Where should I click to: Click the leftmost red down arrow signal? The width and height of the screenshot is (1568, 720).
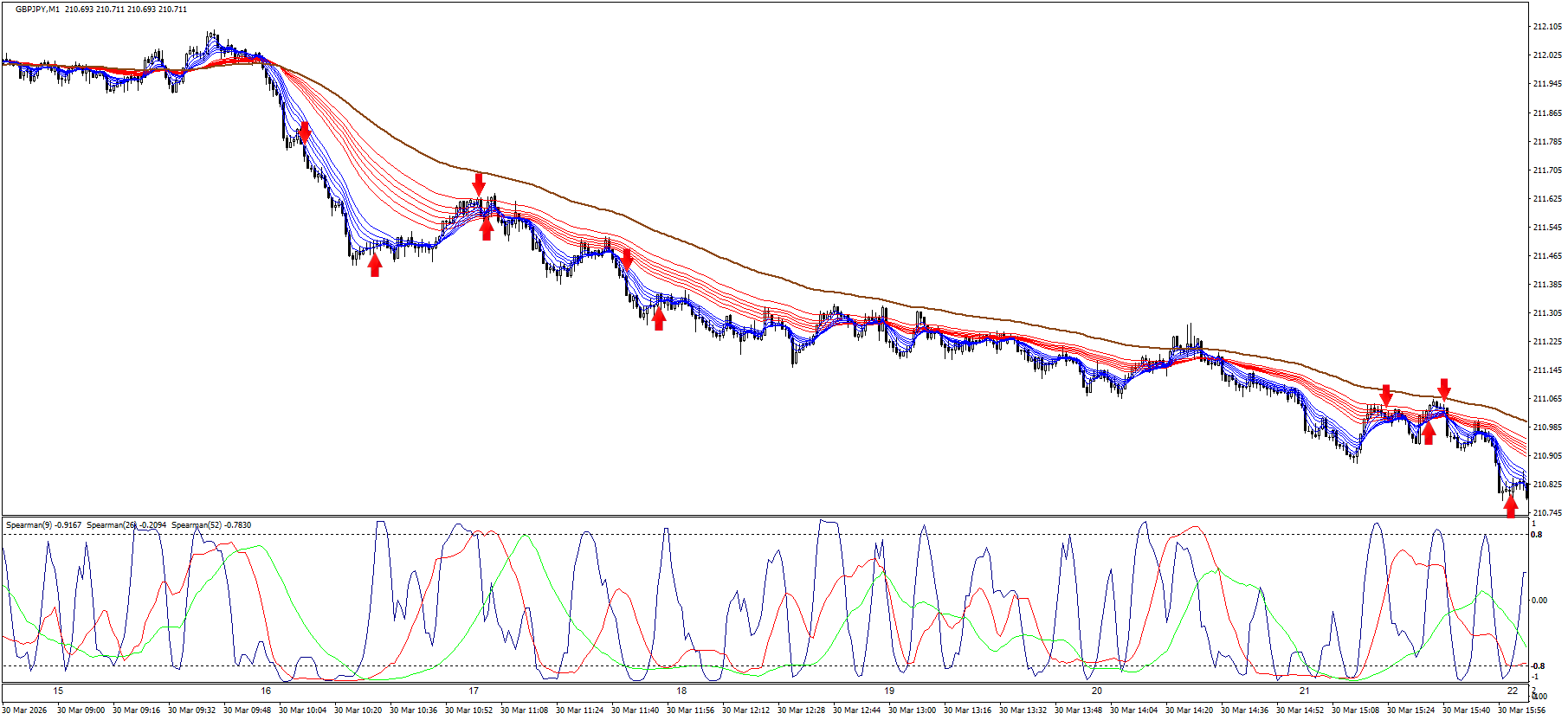(304, 132)
